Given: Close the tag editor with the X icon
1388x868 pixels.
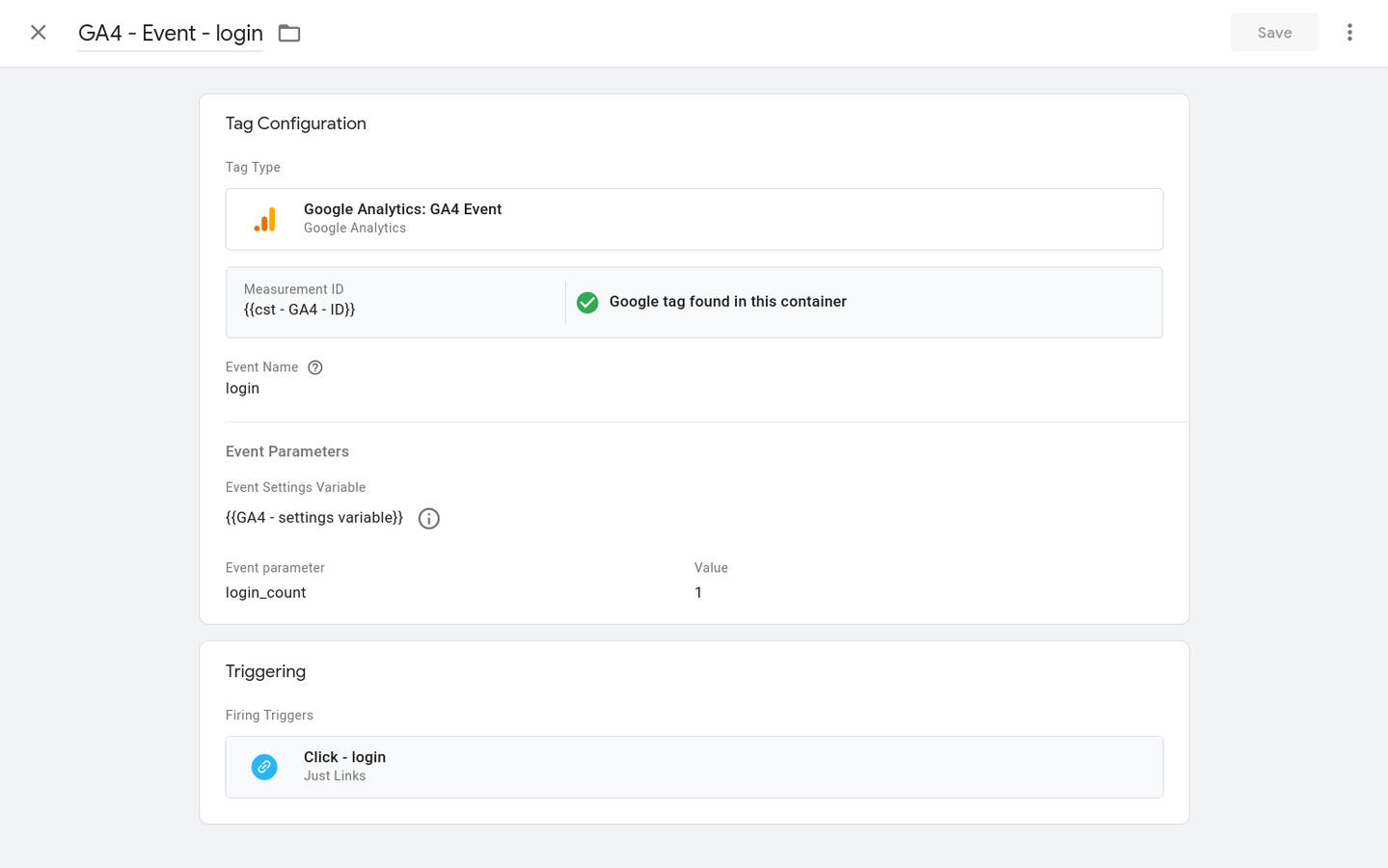Looking at the screenshot, I should point(39,33).
